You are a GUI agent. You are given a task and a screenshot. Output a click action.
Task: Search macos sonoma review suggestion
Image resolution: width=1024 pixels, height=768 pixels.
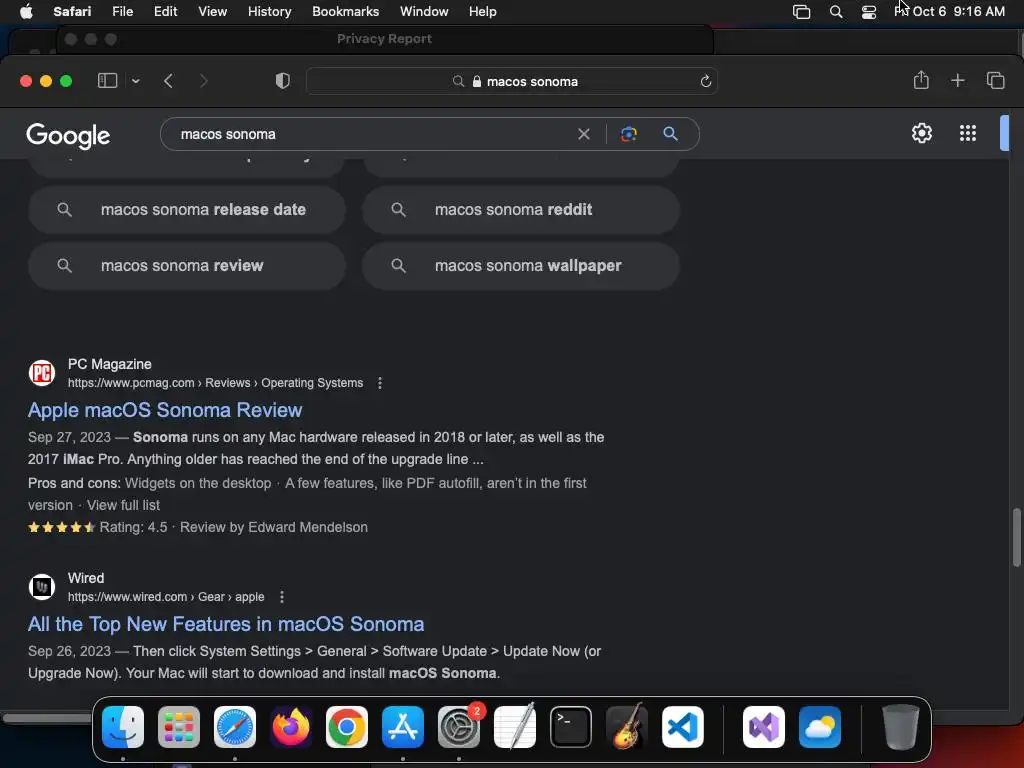click(x=187, y=266)
